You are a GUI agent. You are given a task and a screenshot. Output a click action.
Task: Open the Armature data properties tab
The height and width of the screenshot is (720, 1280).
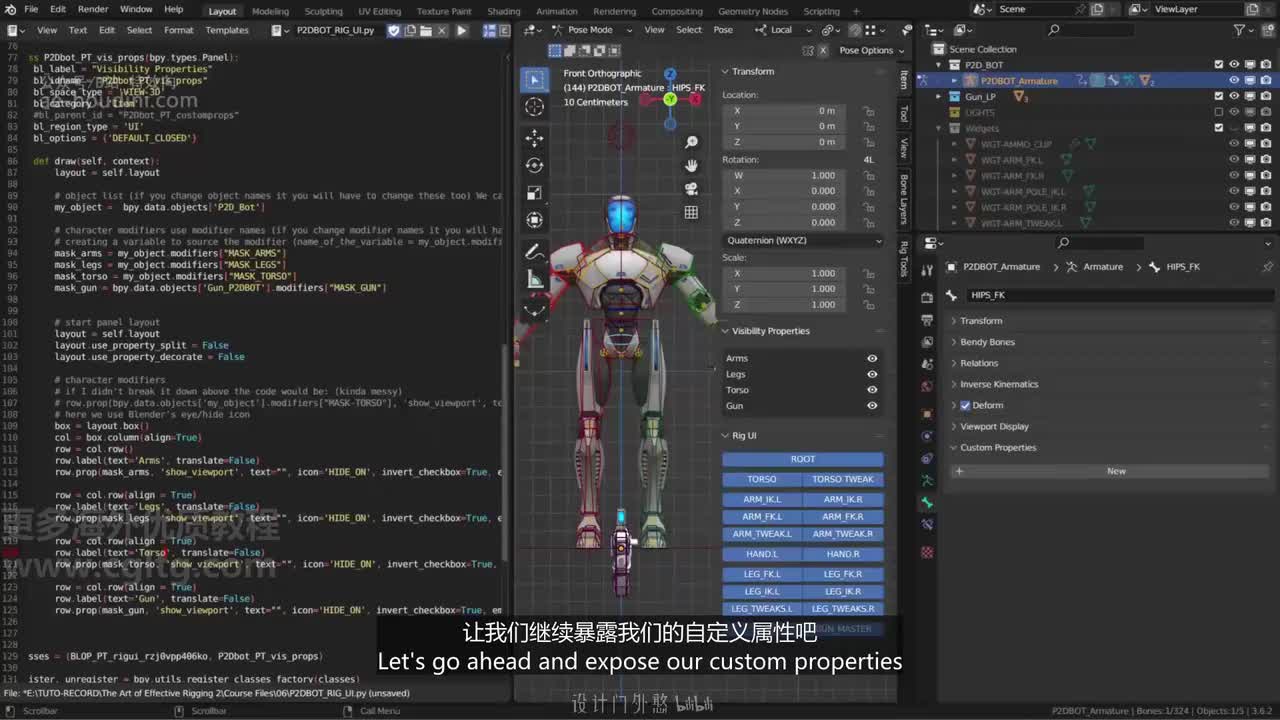[x=927, y=481]
